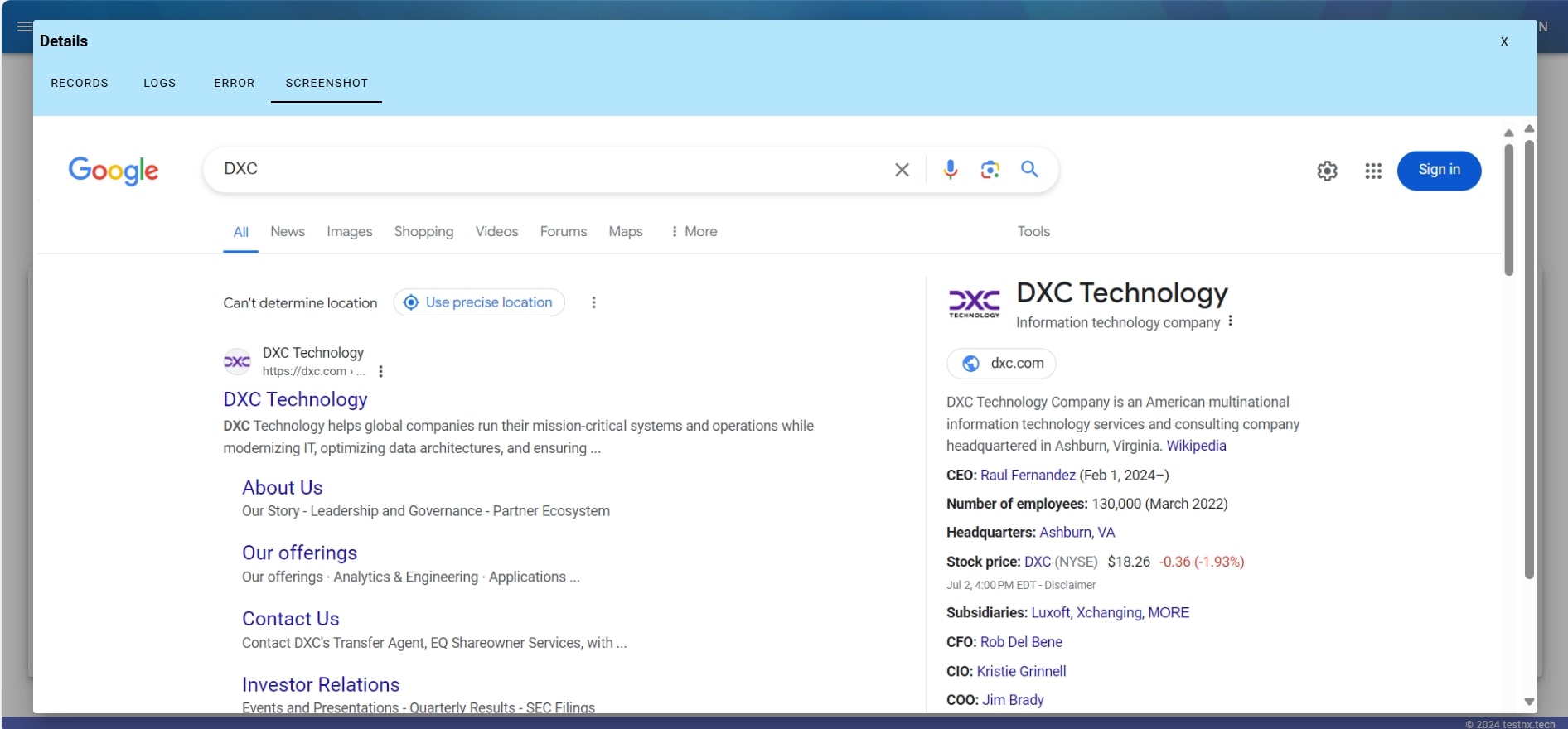Screen dimensions: 1568x729
Task: Open the About Us sitelink
Action: pos(282,488)
